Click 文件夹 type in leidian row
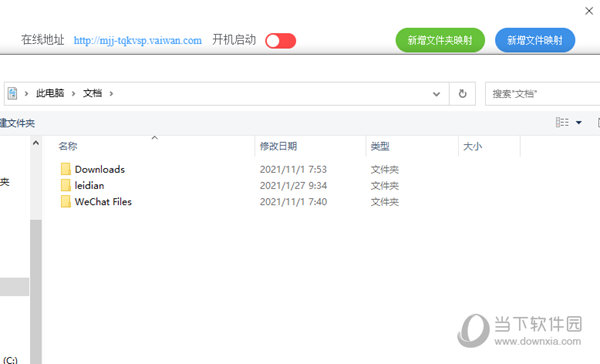Image resolution: width=600 pixels, height=364 pixels. tap(385, 186)
